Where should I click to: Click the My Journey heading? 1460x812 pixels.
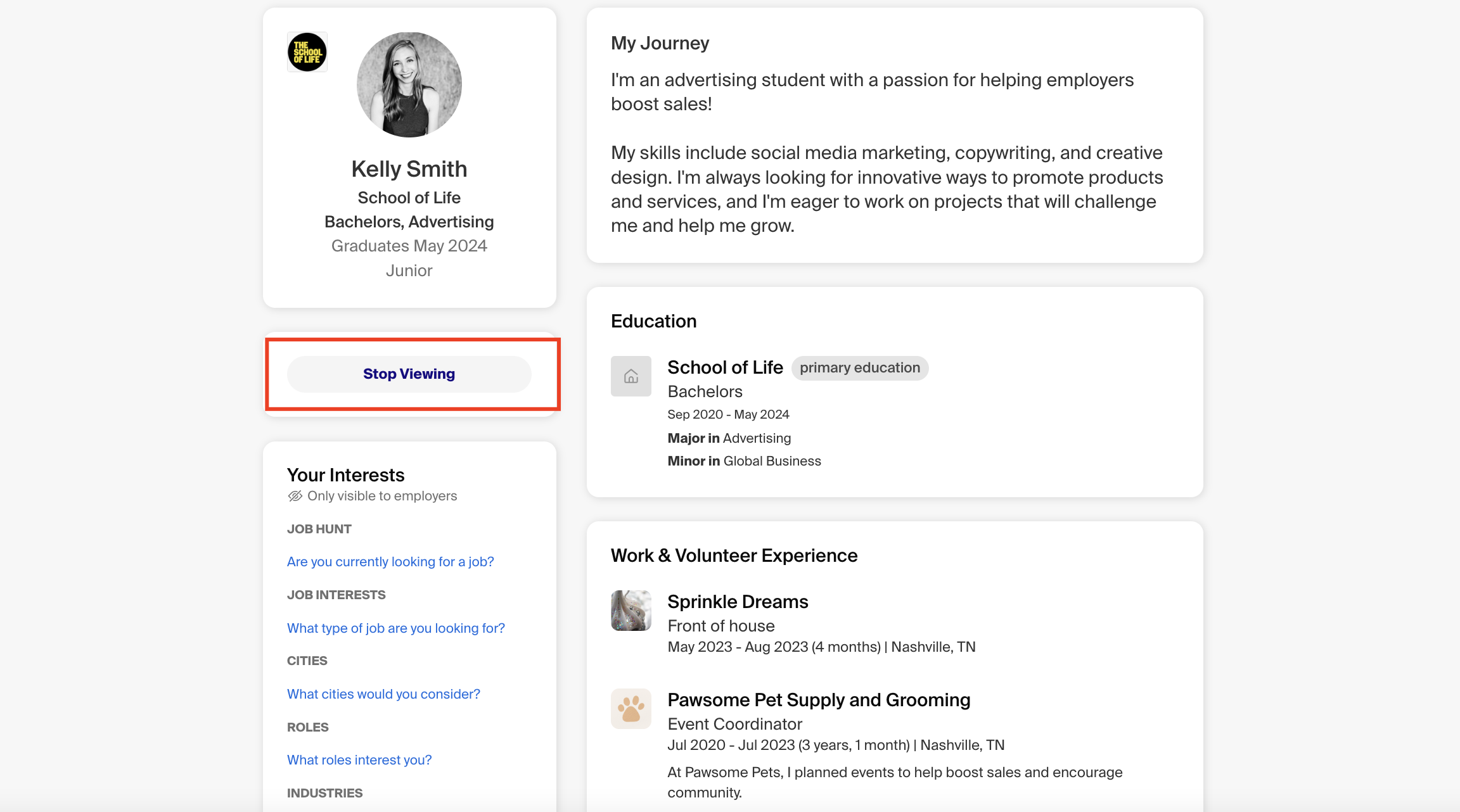click(x=660, y=43)
